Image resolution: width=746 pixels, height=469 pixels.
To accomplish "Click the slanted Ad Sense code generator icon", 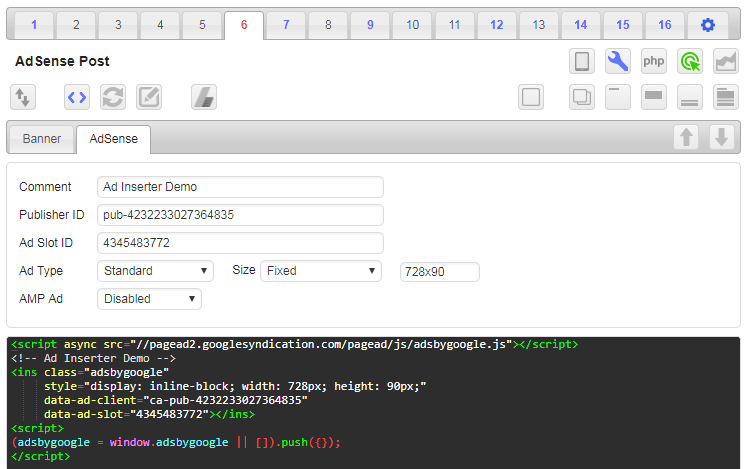I will 204,97.
